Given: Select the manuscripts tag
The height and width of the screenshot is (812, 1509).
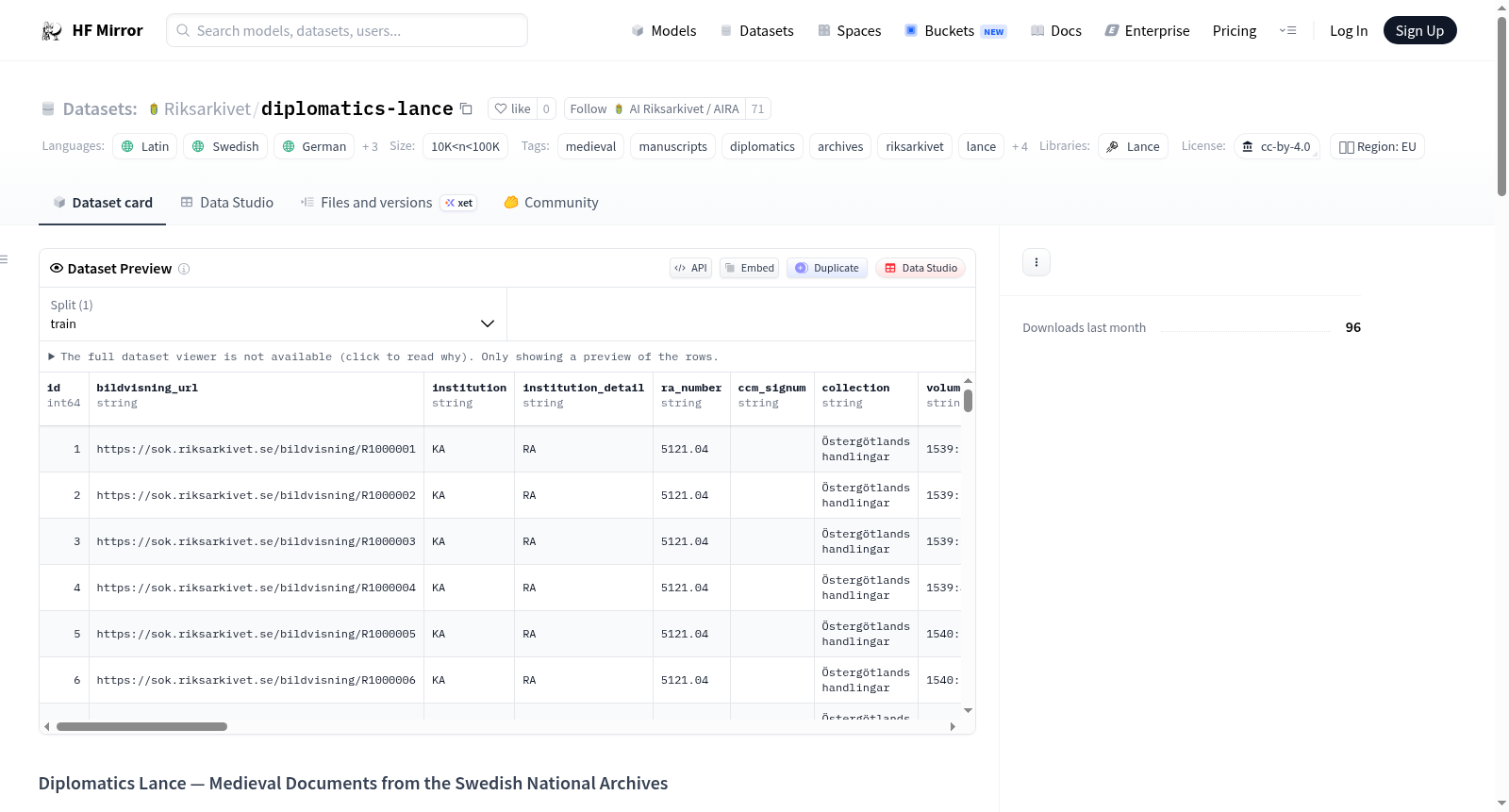Looking at the screenshot, I should (672, 146).
